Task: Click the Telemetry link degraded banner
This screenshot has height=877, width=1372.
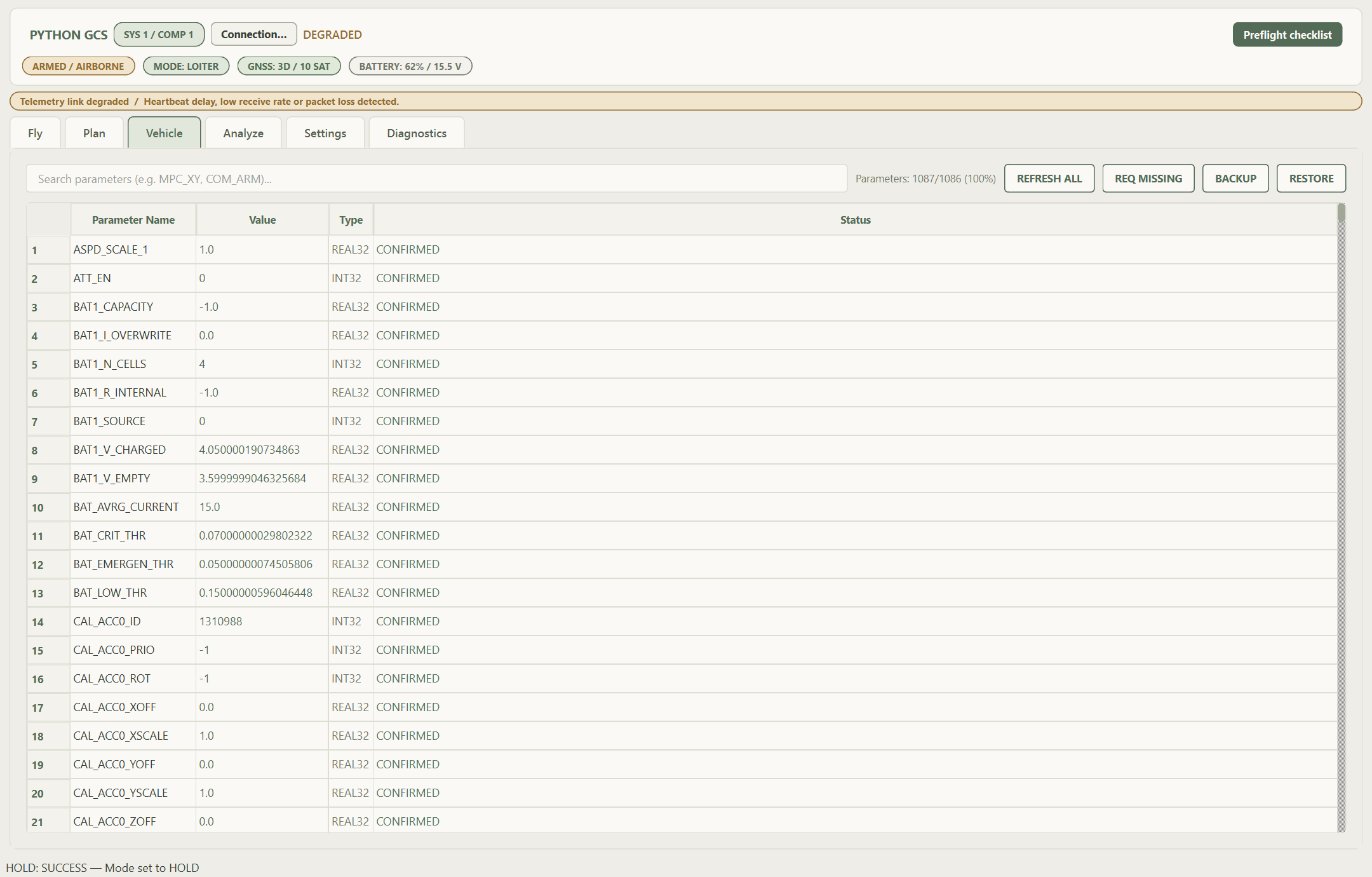Action: point(686,101)
